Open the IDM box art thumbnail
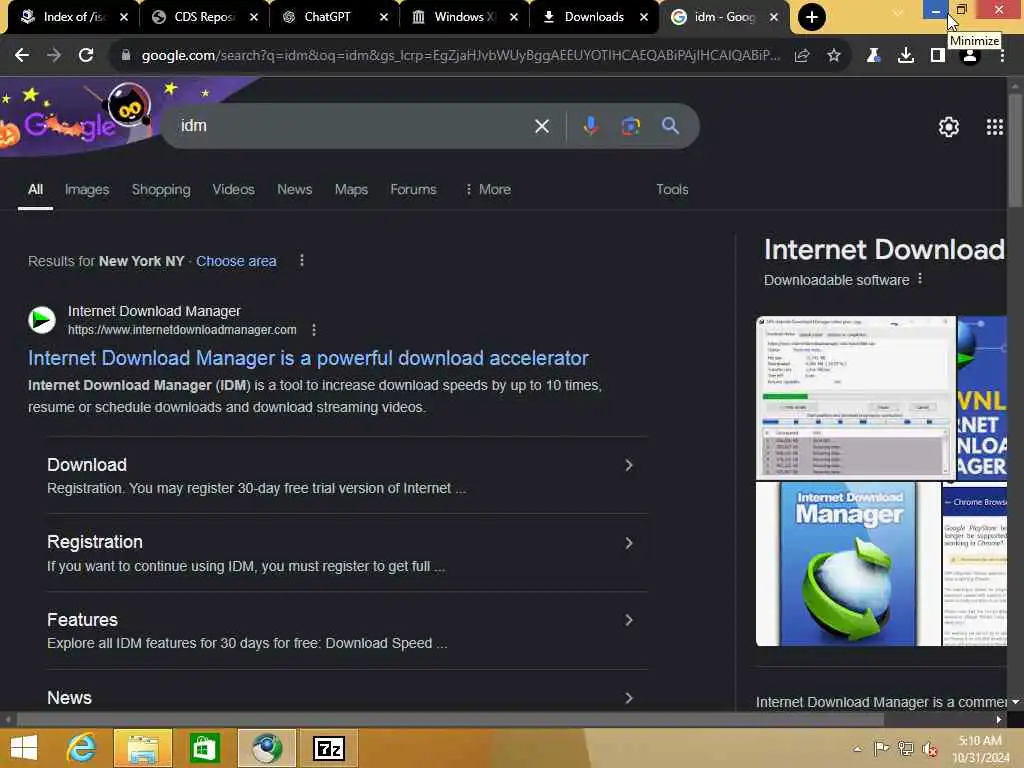1024x768 pixels. coord(848,564)
